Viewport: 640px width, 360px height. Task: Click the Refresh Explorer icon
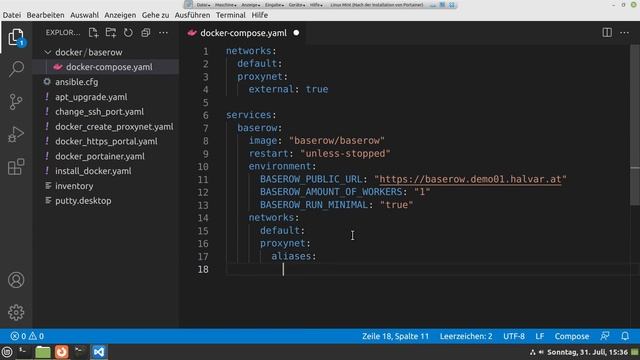tap(128, 33)
